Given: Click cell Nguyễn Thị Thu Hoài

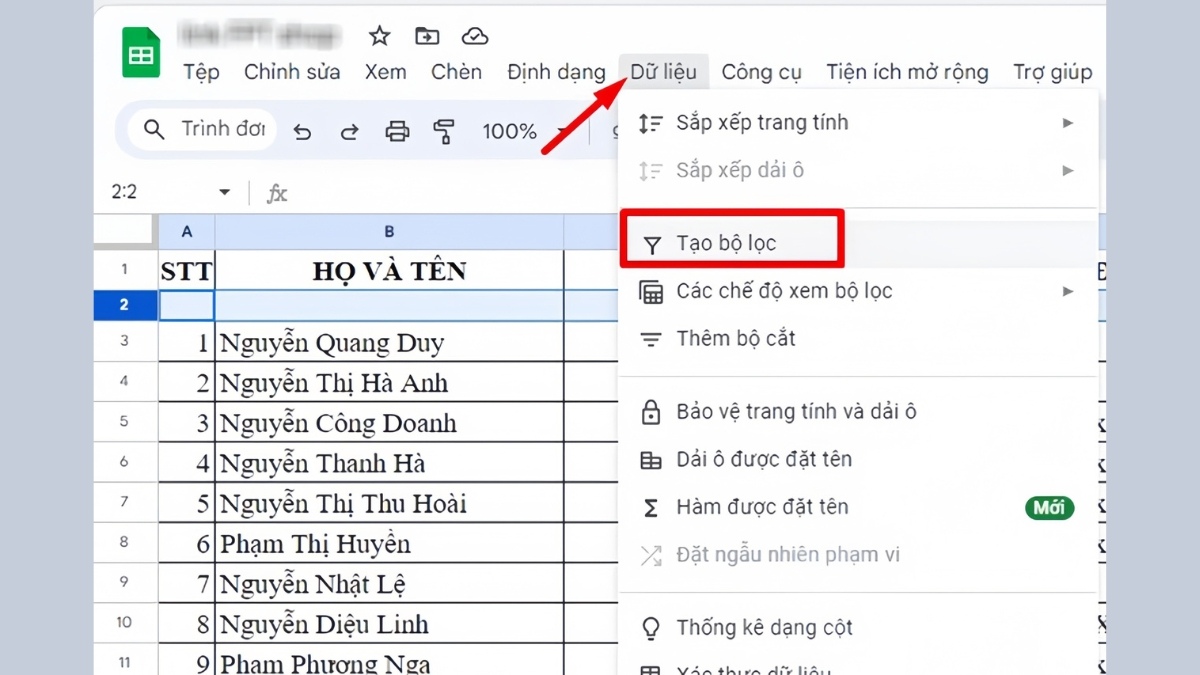Looking at the screenshot, I should (389, 503).
